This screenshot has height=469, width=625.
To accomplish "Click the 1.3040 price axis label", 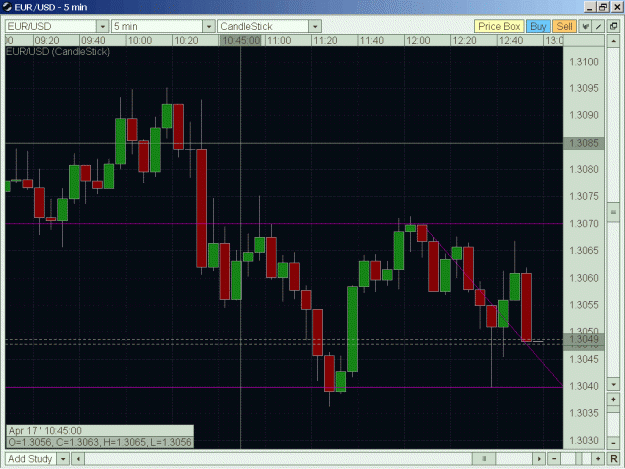I will (584, 386).
